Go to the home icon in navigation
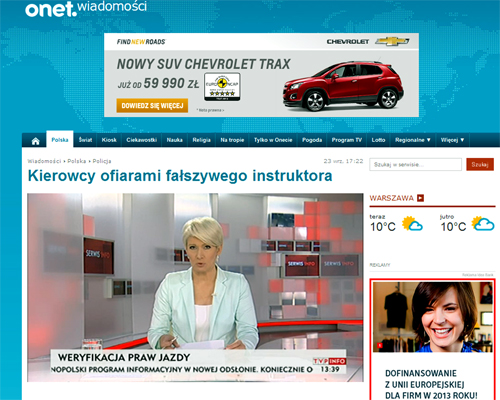 coord(36,141)
